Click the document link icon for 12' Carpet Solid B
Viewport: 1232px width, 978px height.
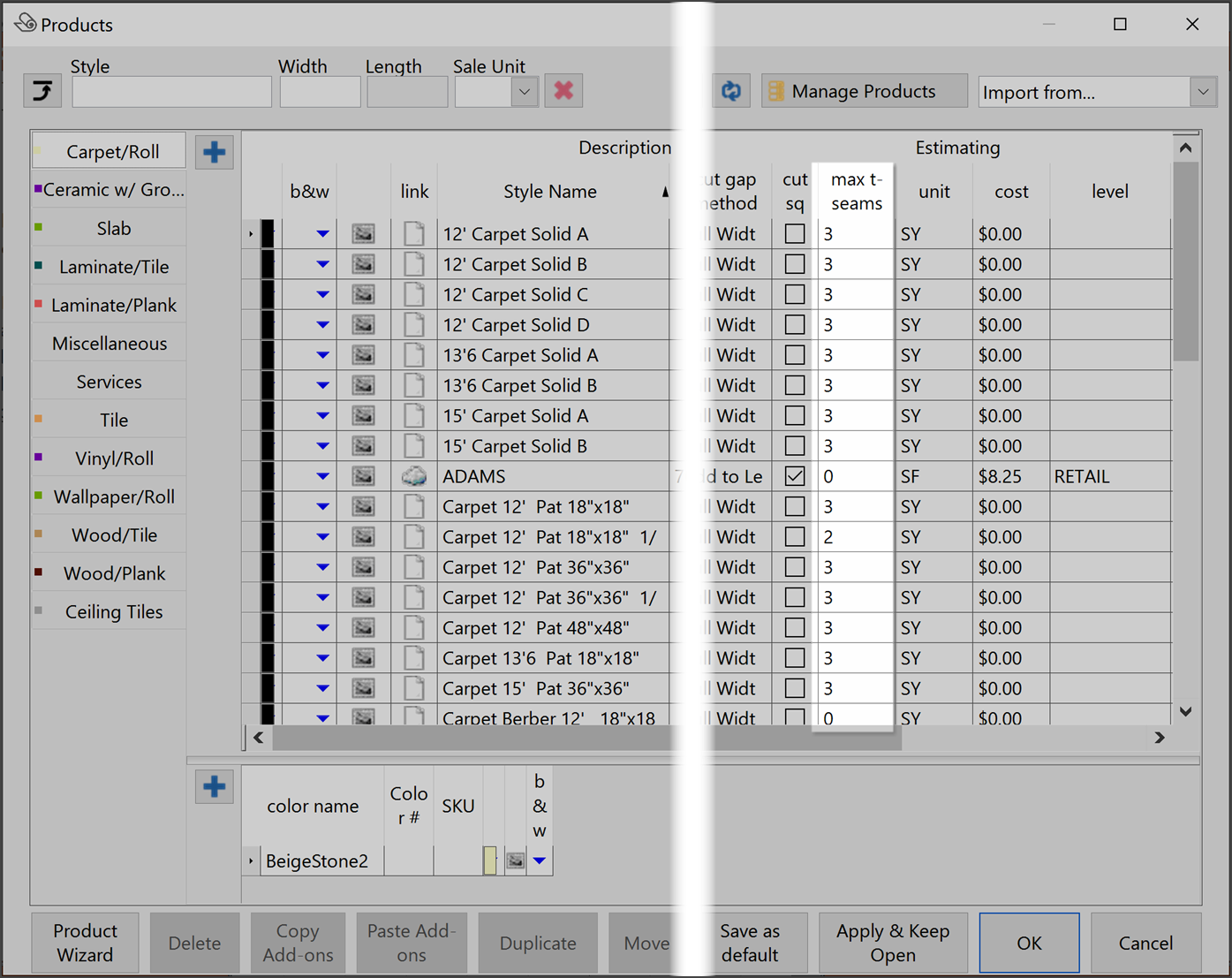pos(414,264)
